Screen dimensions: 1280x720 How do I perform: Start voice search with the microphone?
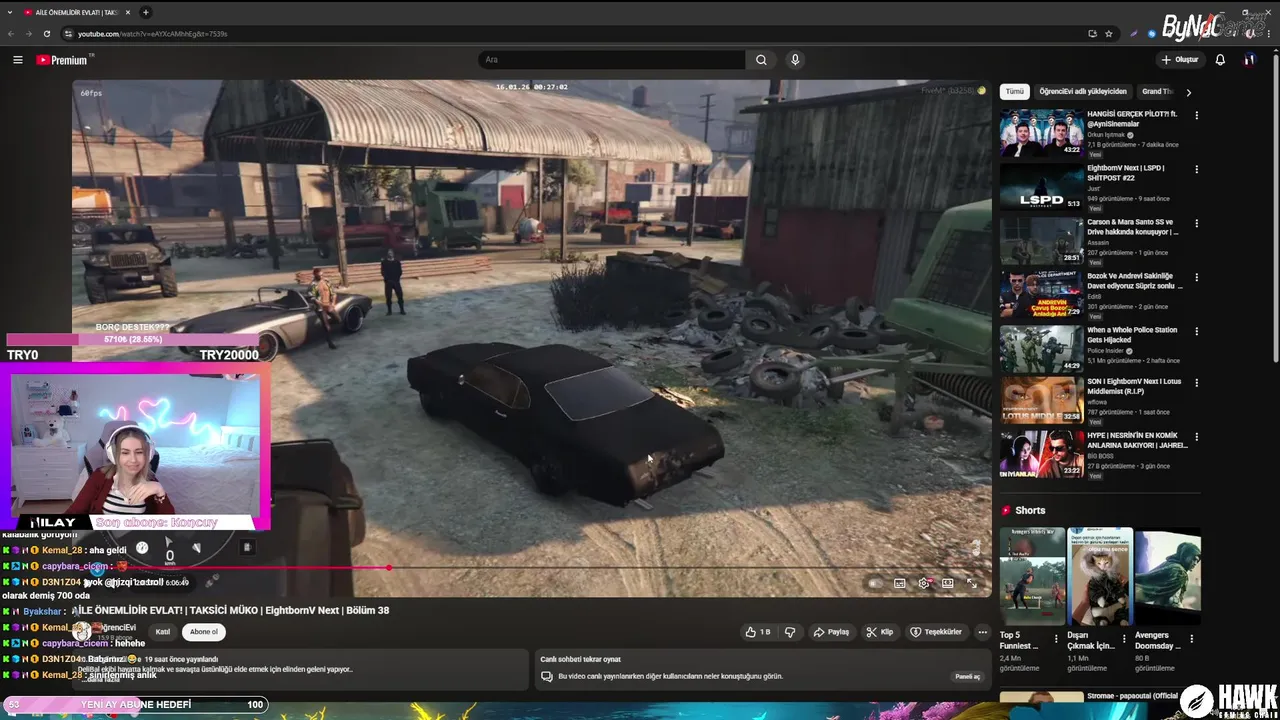(795, 60)
